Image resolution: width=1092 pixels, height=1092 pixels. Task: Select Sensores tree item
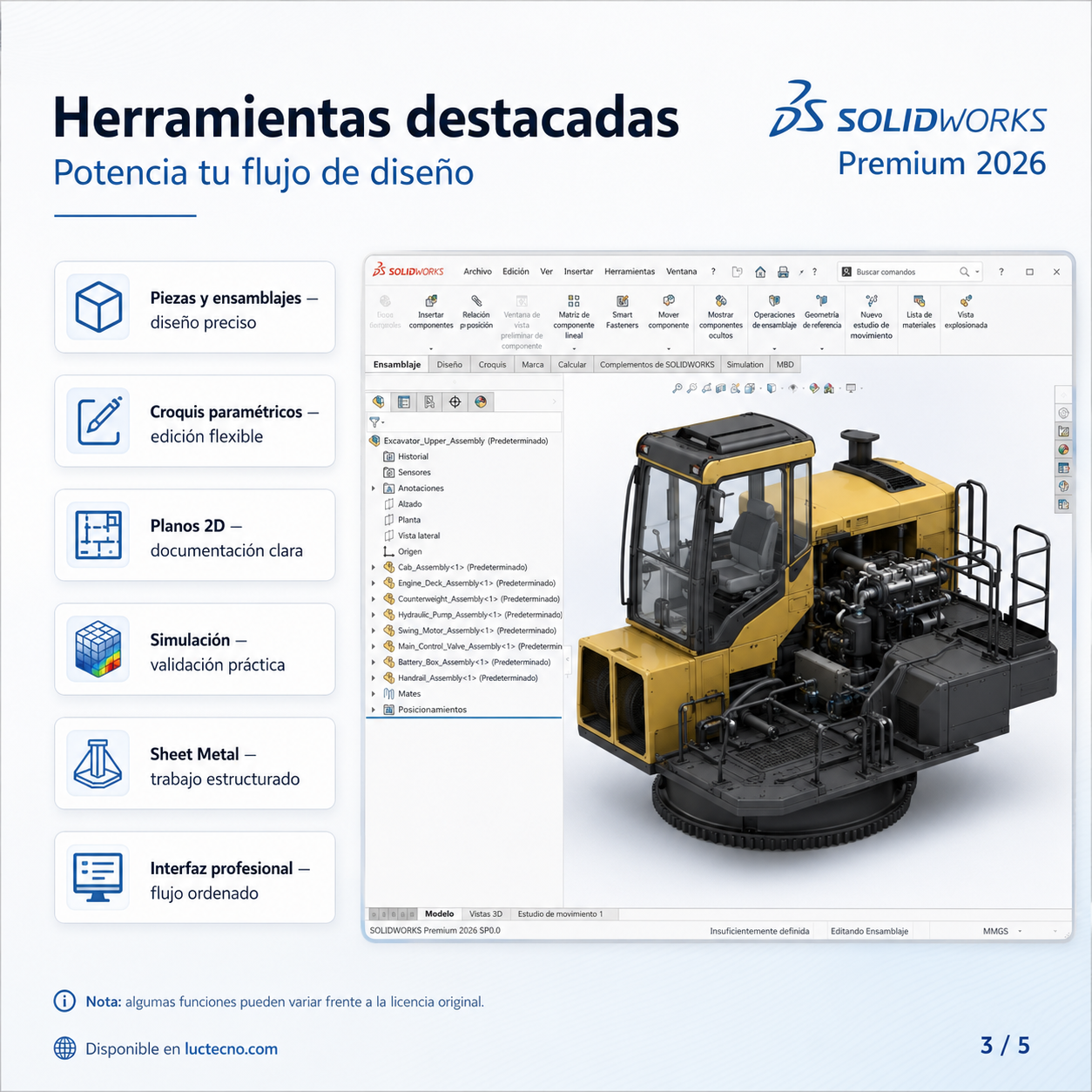click(x=407, y=473)
